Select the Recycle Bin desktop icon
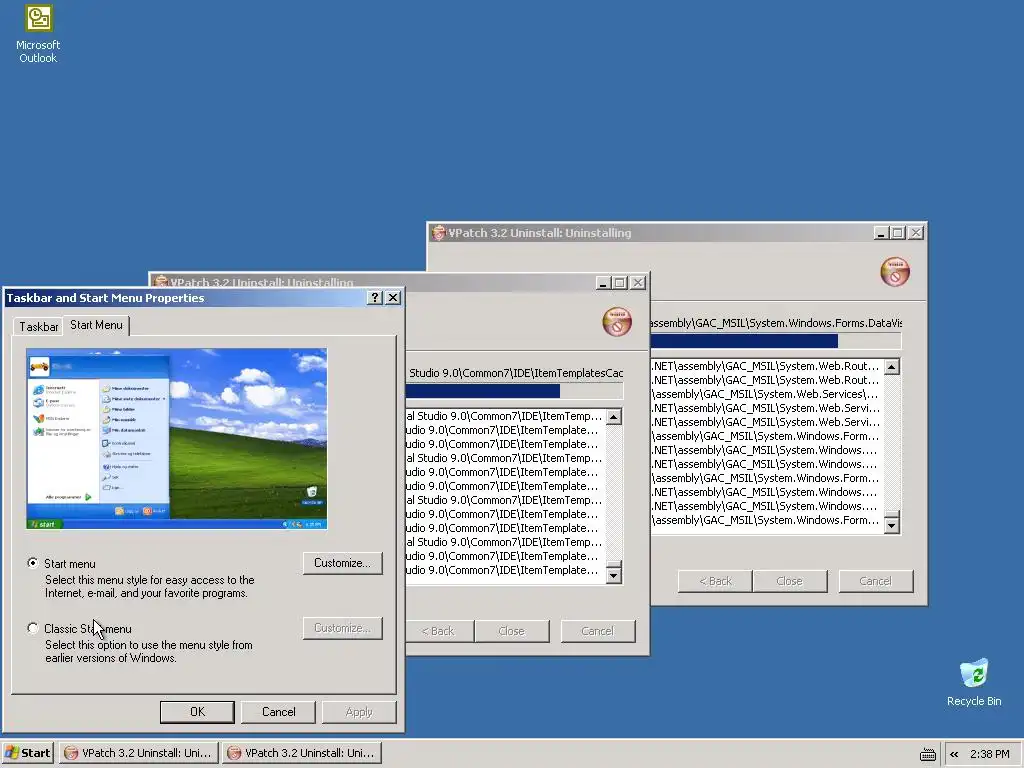Screen dimensions: 1024x768 point(974,682)
